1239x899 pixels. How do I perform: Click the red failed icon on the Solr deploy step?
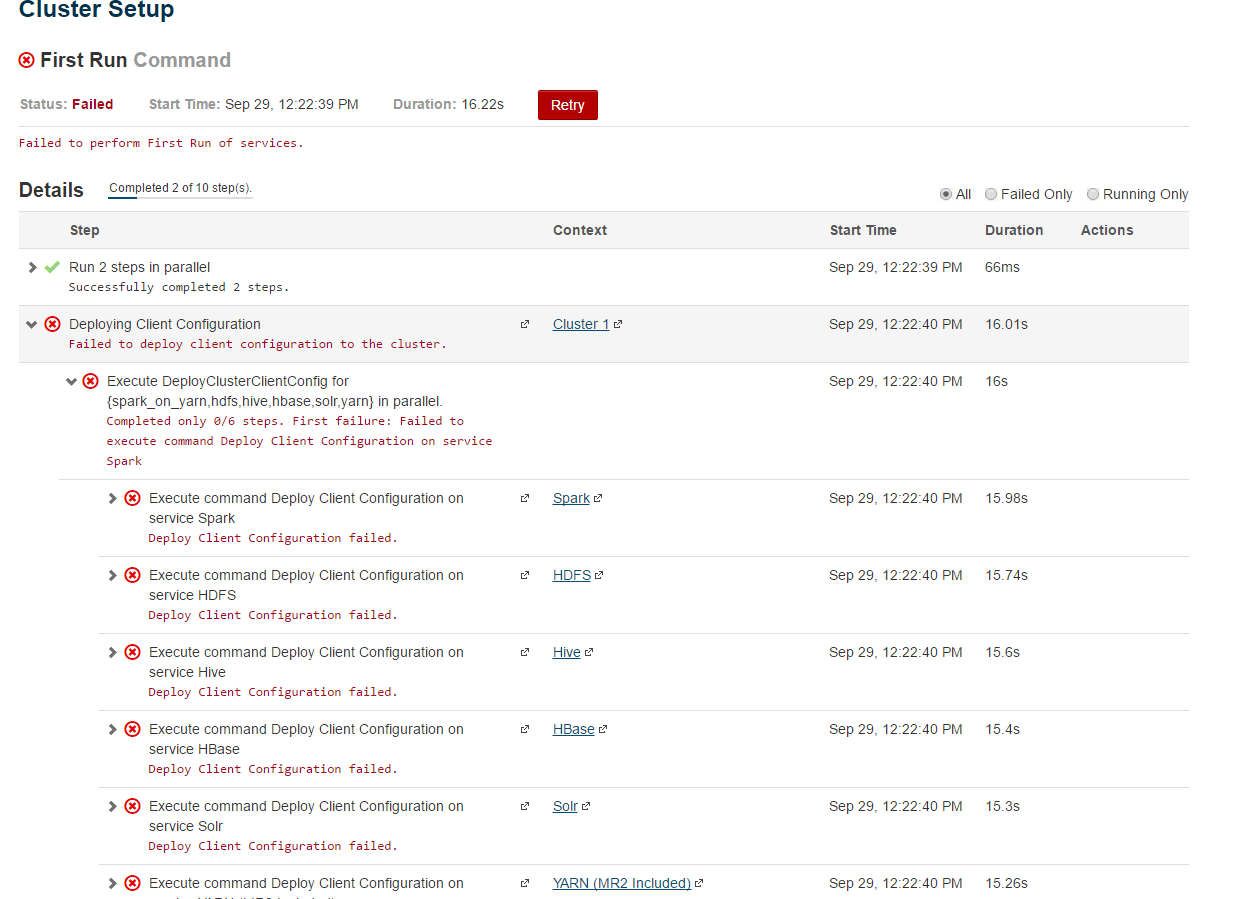click(x=132, y=806)
